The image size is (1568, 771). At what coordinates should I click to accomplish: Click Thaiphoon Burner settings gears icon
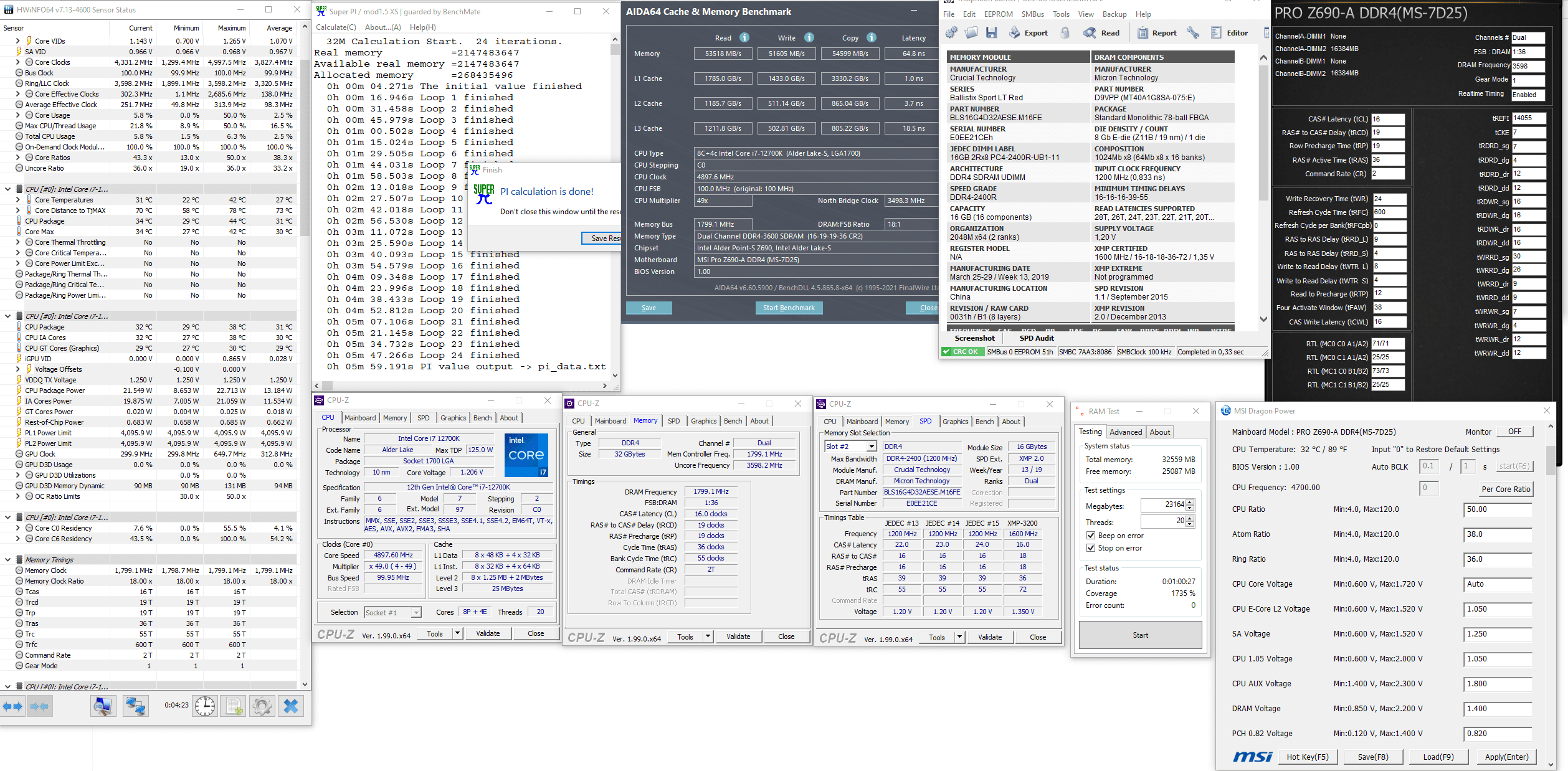click(951, 33)
